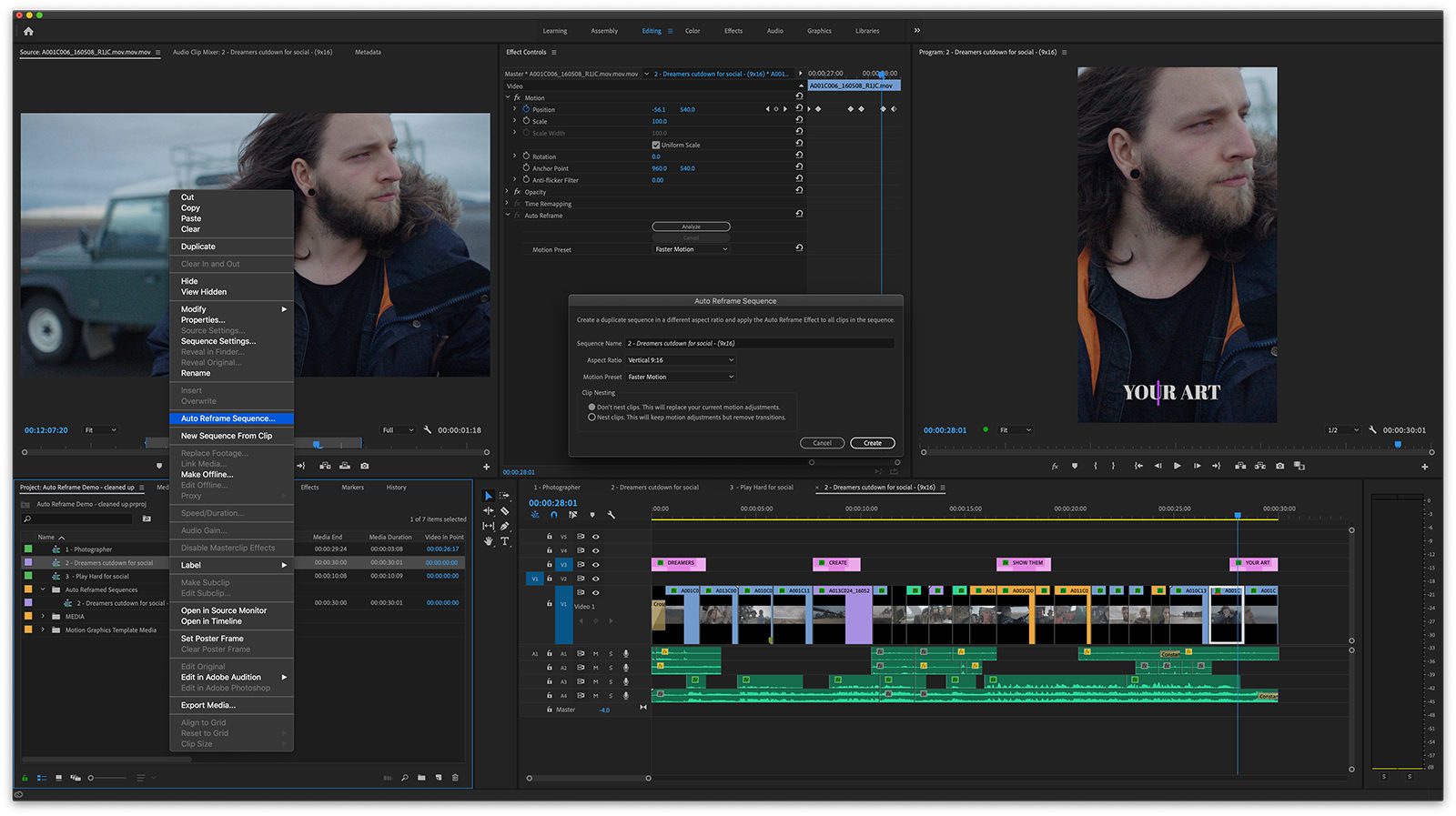
Task: Click Step Back One Frame in Program Monitor
Action: point(1158,466)
